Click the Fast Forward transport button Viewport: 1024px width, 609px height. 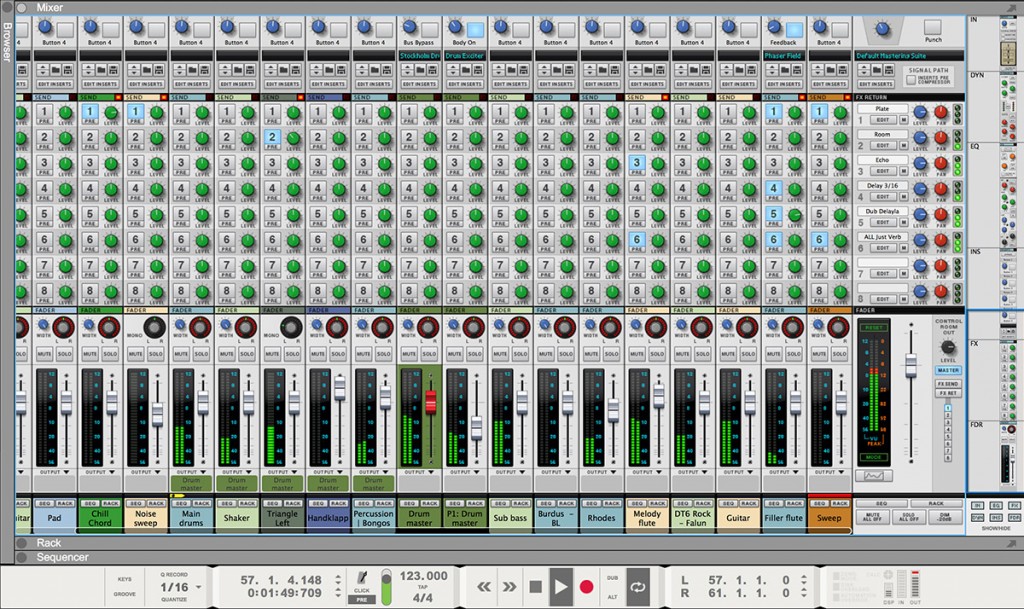click(x=509, y=587)
